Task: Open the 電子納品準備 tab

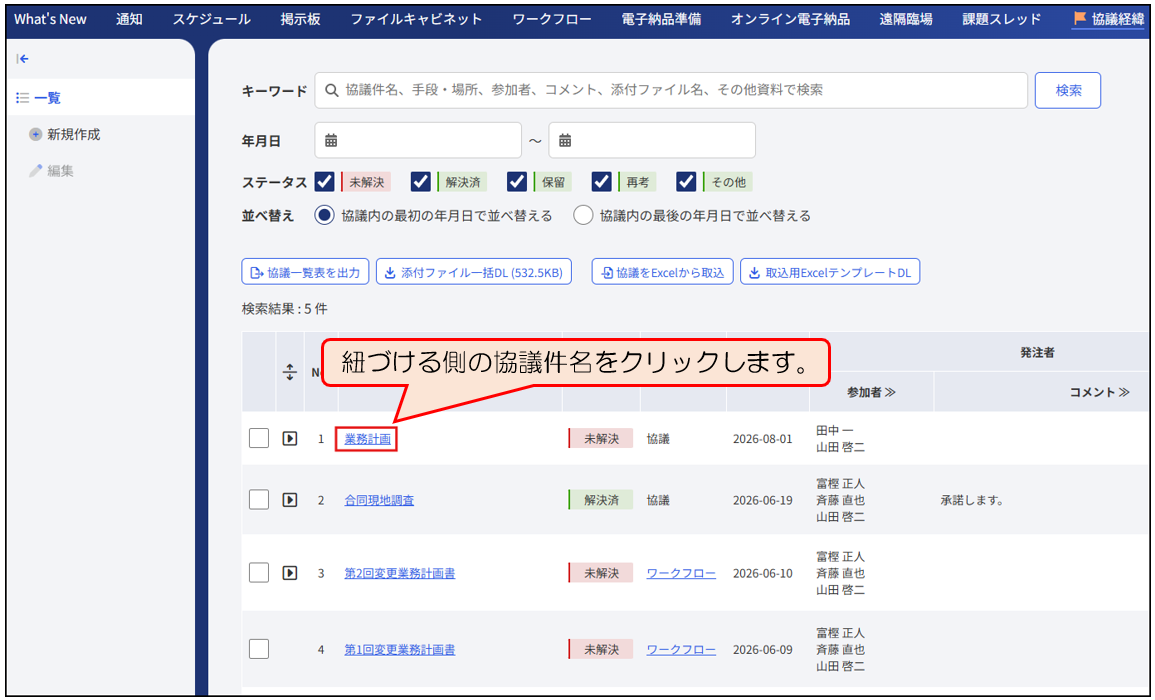Action: 661,19
